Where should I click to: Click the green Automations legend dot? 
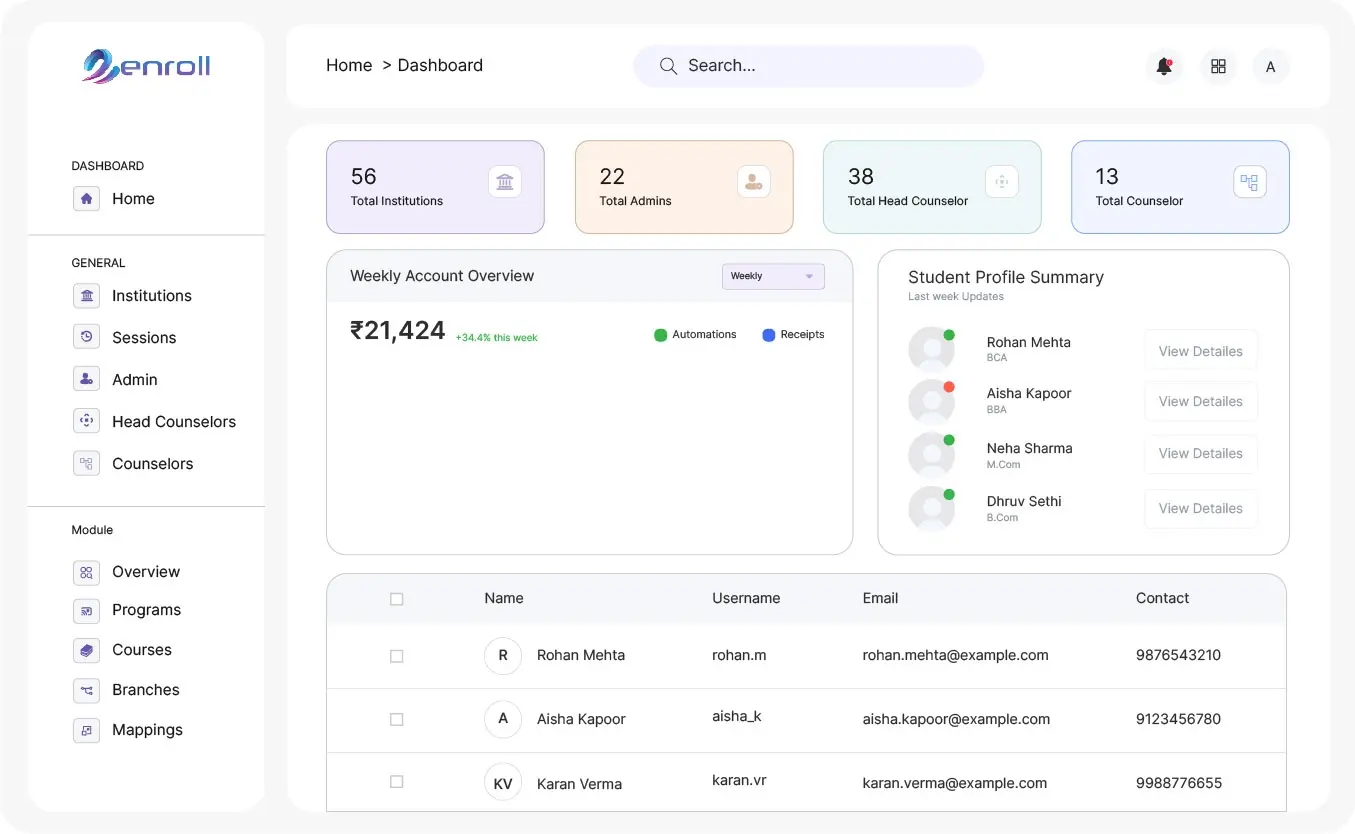(660, 335)
